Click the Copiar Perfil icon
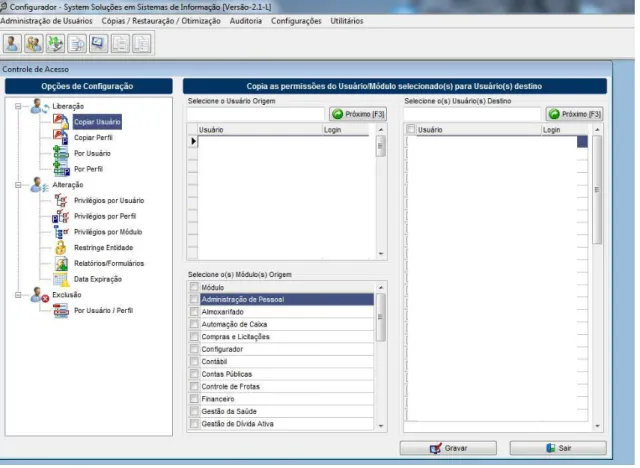This screenshot has width=640, height=468. pos(60,138)
